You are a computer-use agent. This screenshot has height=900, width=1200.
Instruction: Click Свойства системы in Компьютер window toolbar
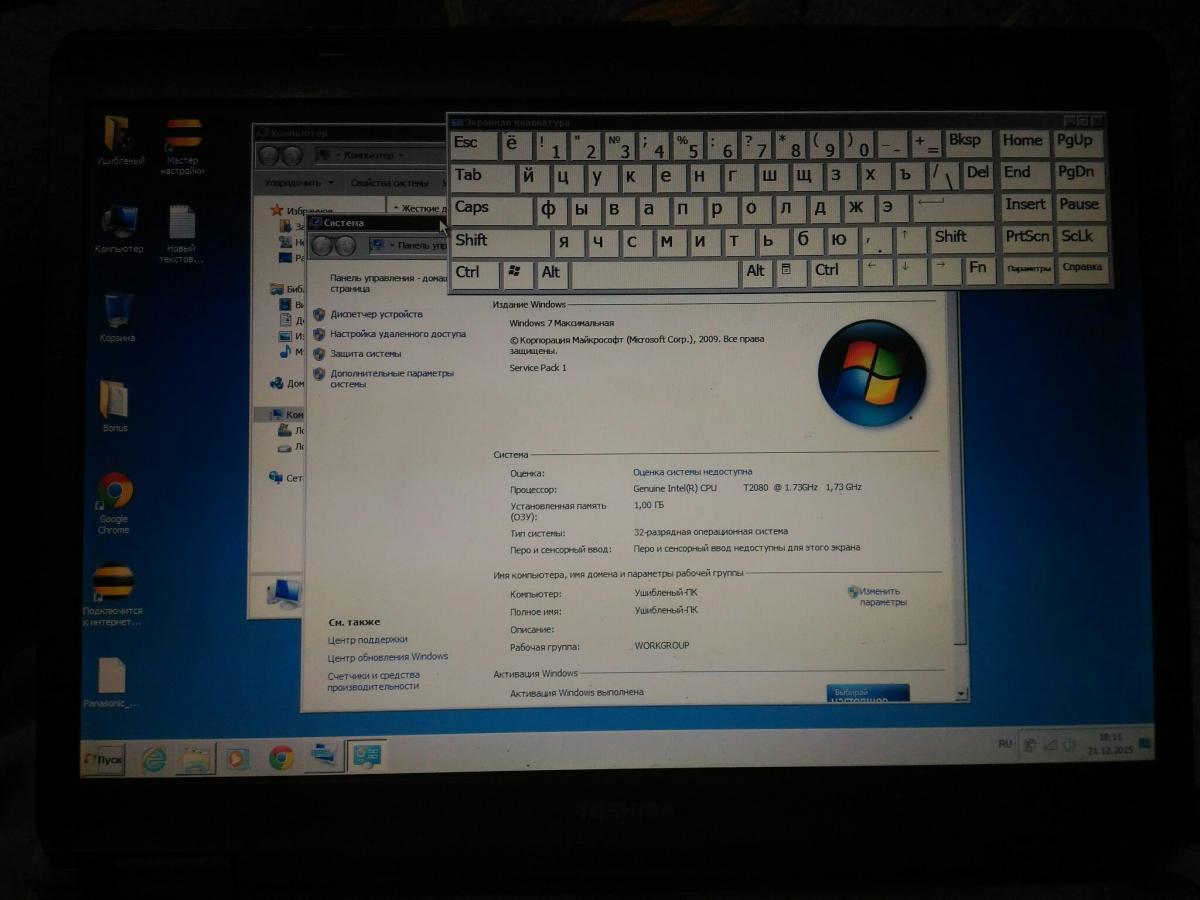(x=389, y=183)
